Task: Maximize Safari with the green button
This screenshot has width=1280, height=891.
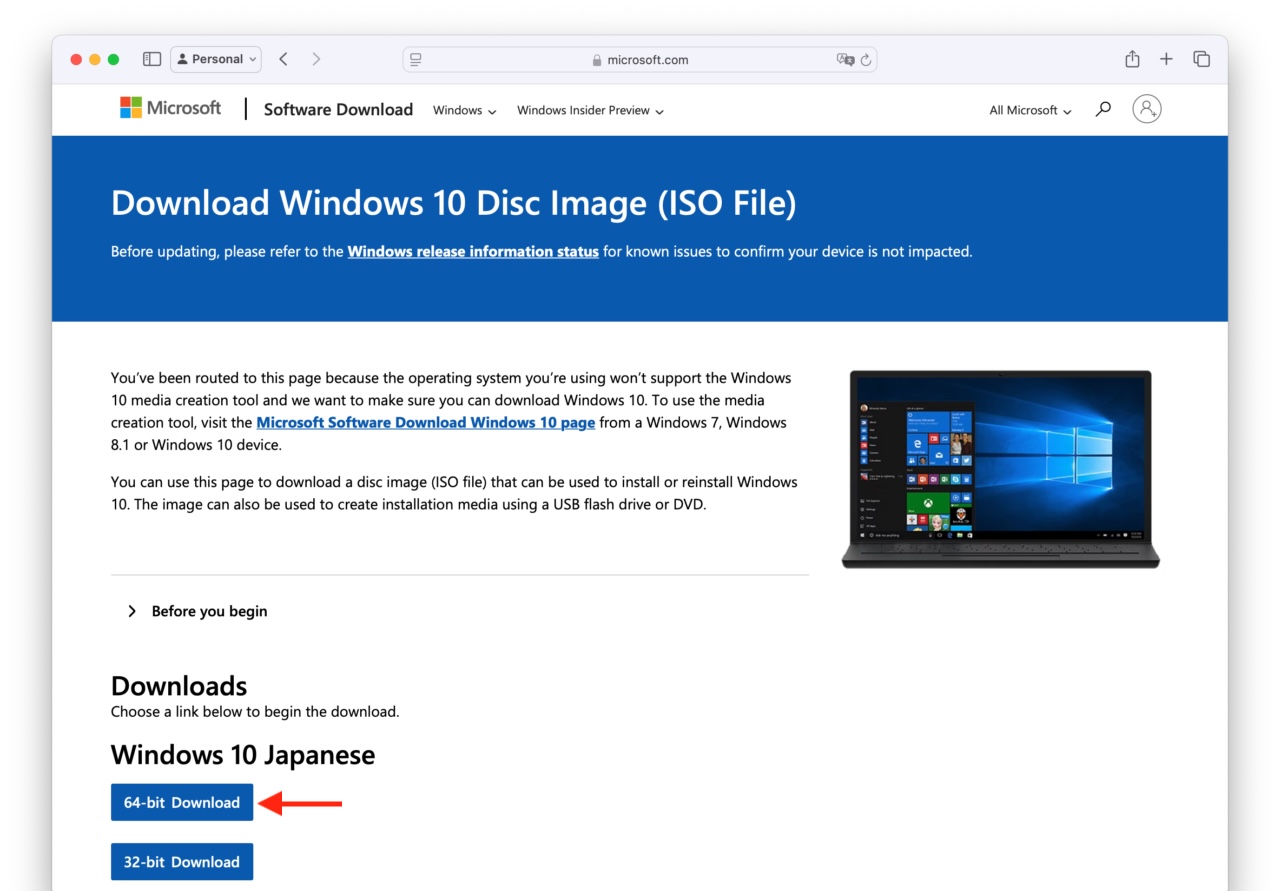Action: point(113,59)
